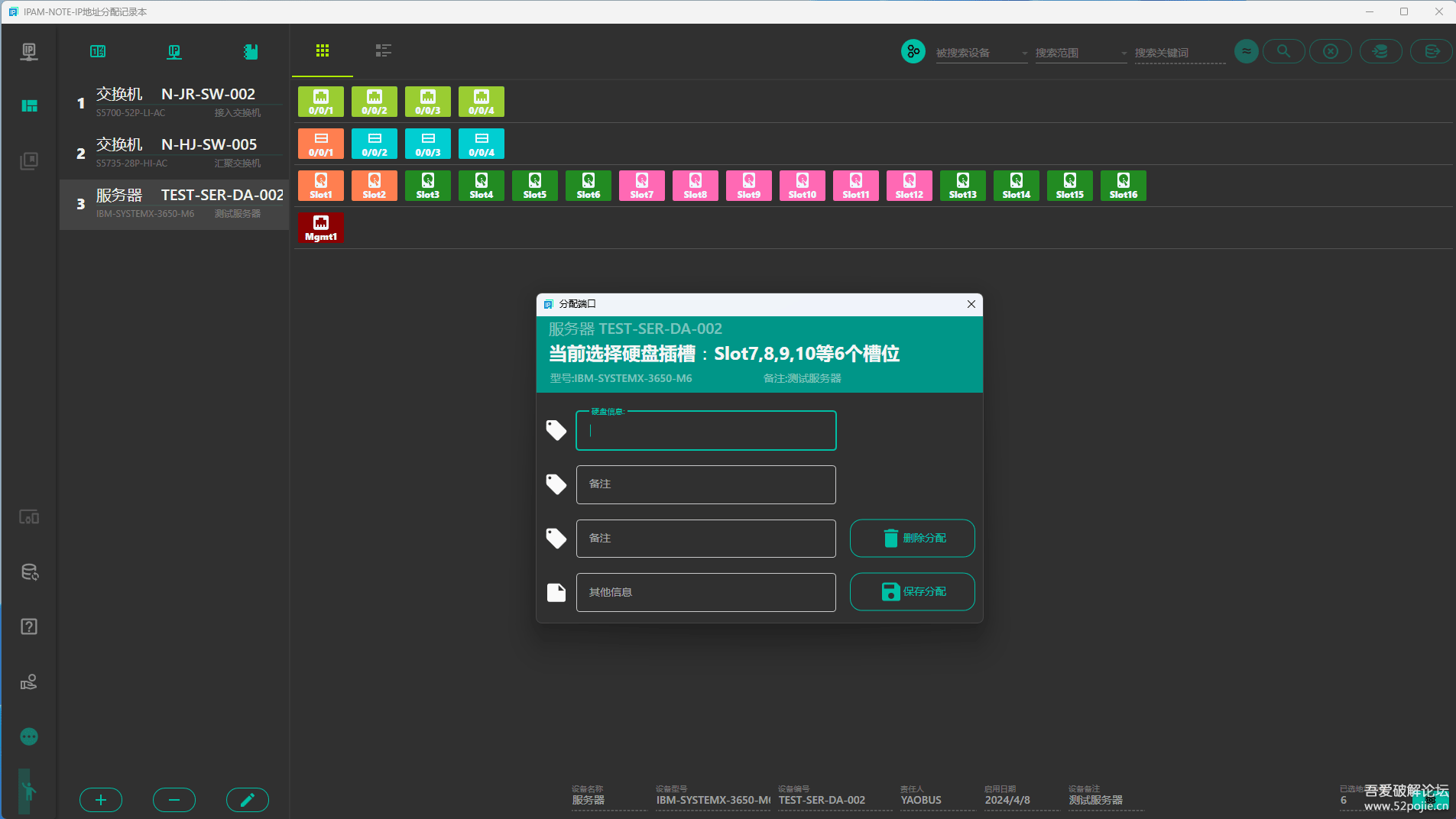Viewport: 1456px width, 819px height.
Task: Click the 设备备注 测试服务器 field
Action: point(1107,797)
